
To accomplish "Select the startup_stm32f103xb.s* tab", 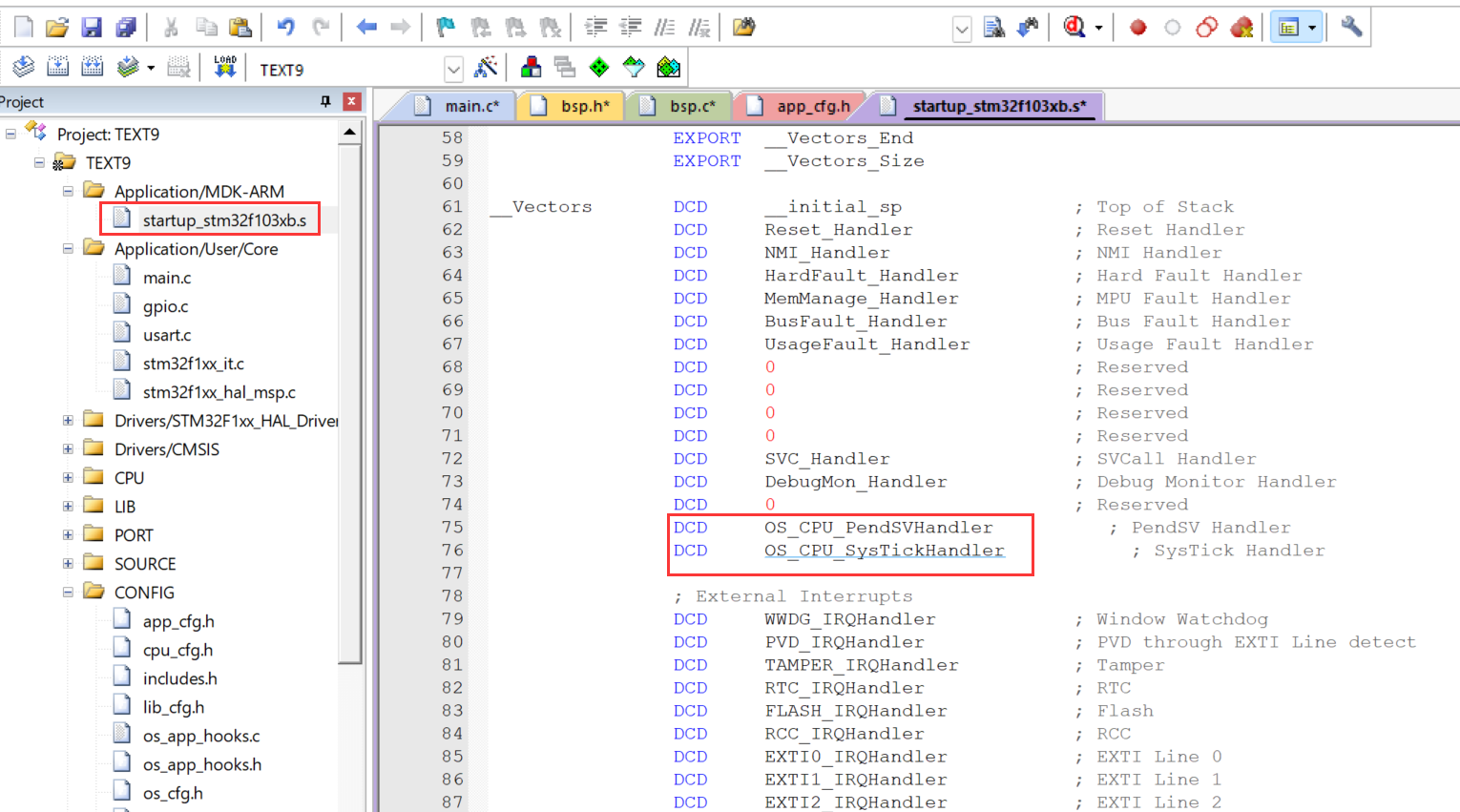I will click(986, 106).
